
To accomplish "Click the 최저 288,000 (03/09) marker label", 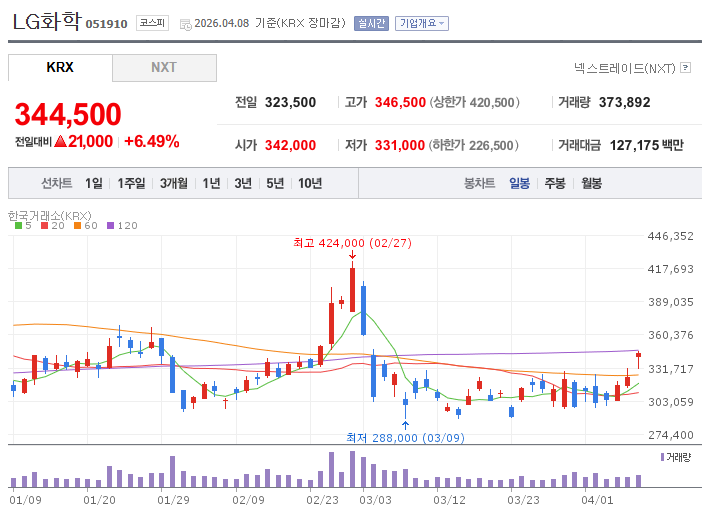I will click(x=405, y=438).
